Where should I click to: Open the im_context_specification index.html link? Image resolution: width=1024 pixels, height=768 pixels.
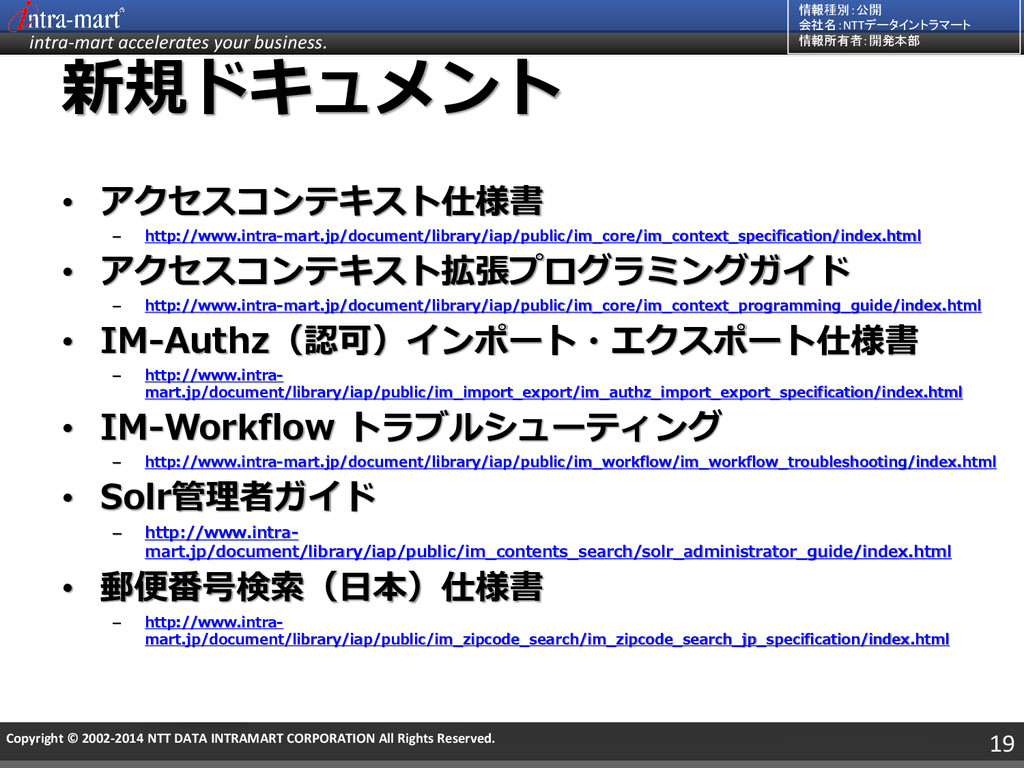(533, 236)
